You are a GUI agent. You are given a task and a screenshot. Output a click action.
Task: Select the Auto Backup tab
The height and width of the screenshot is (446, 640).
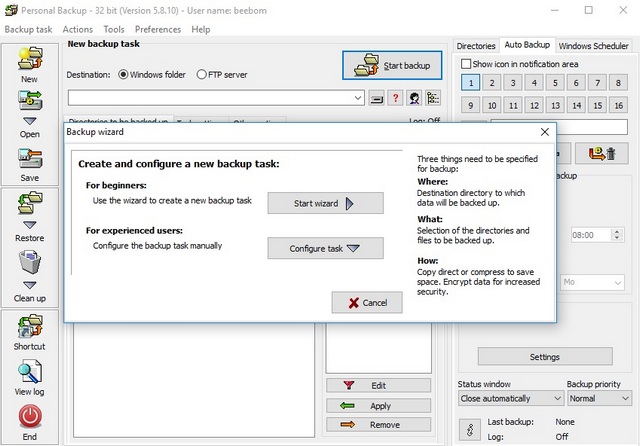click(527, 45)
